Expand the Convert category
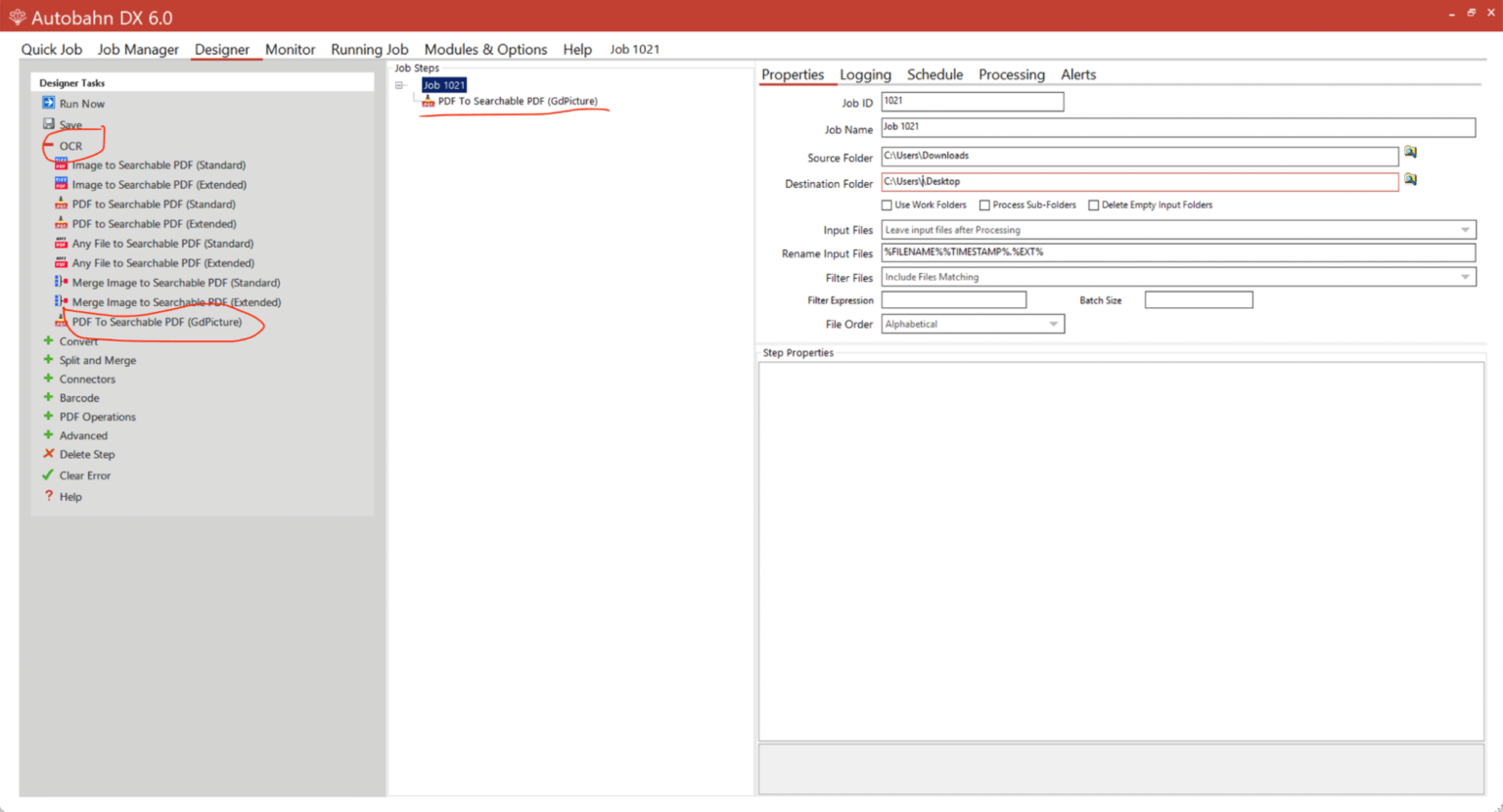This screenshot has height=812, width=1503. click(47, 340)
